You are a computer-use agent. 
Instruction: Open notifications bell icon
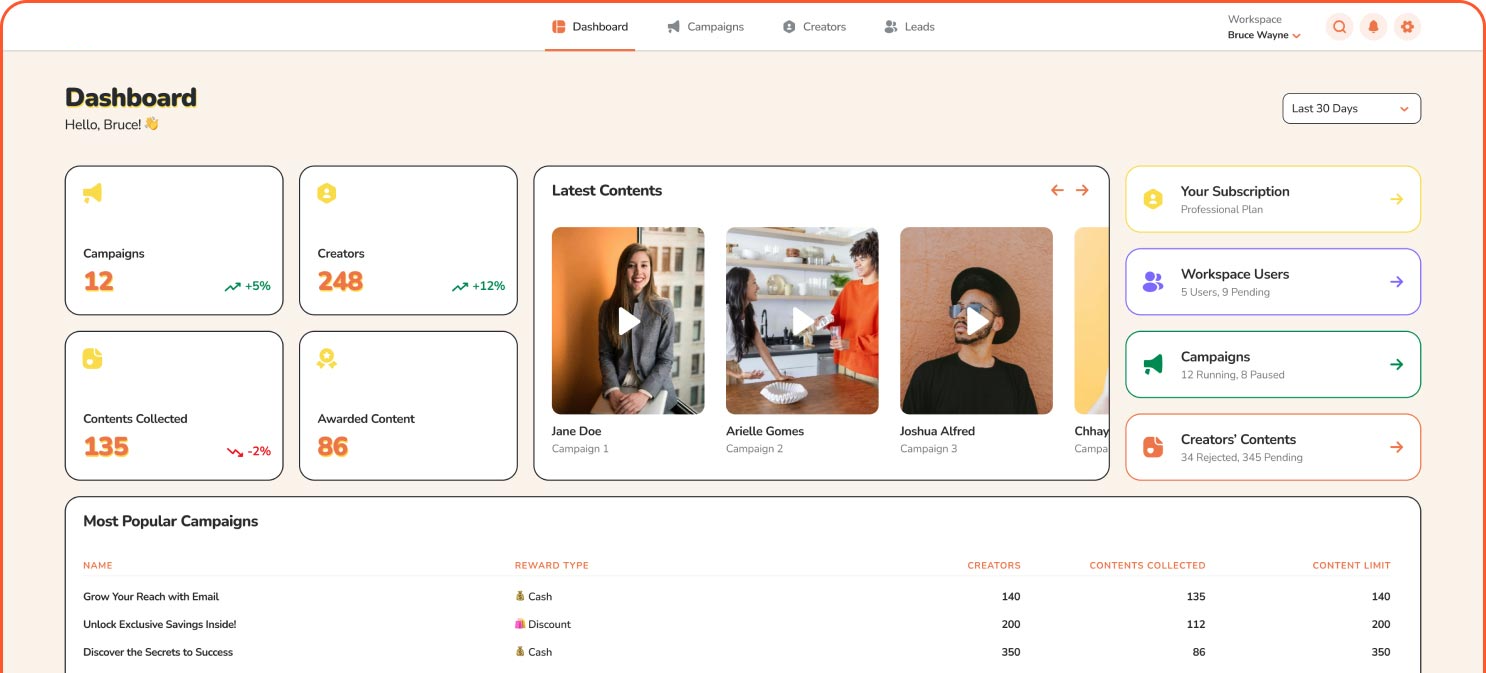(1373, 27)
